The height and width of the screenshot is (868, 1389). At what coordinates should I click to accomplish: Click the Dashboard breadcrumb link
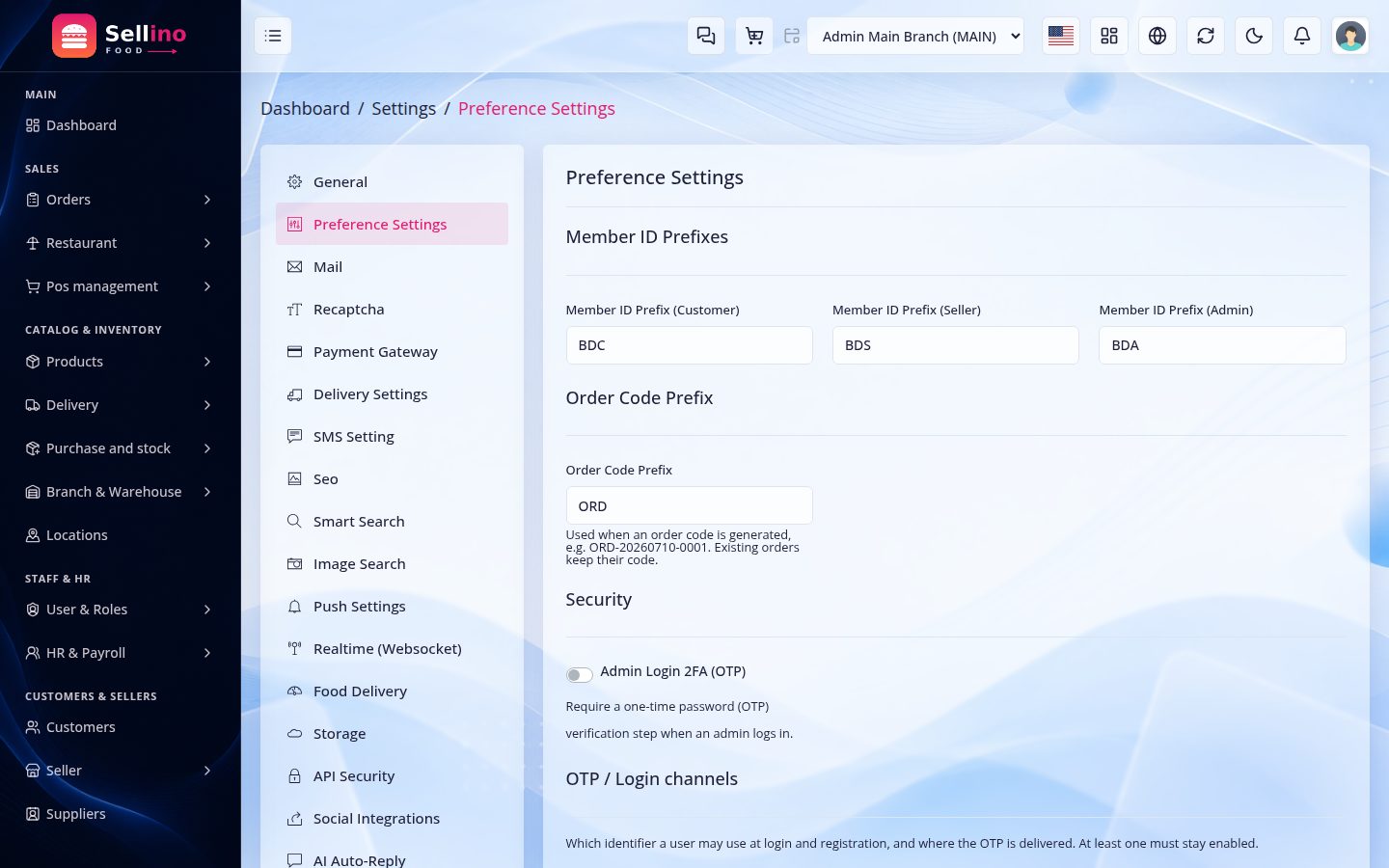click(x=305, y=108)
